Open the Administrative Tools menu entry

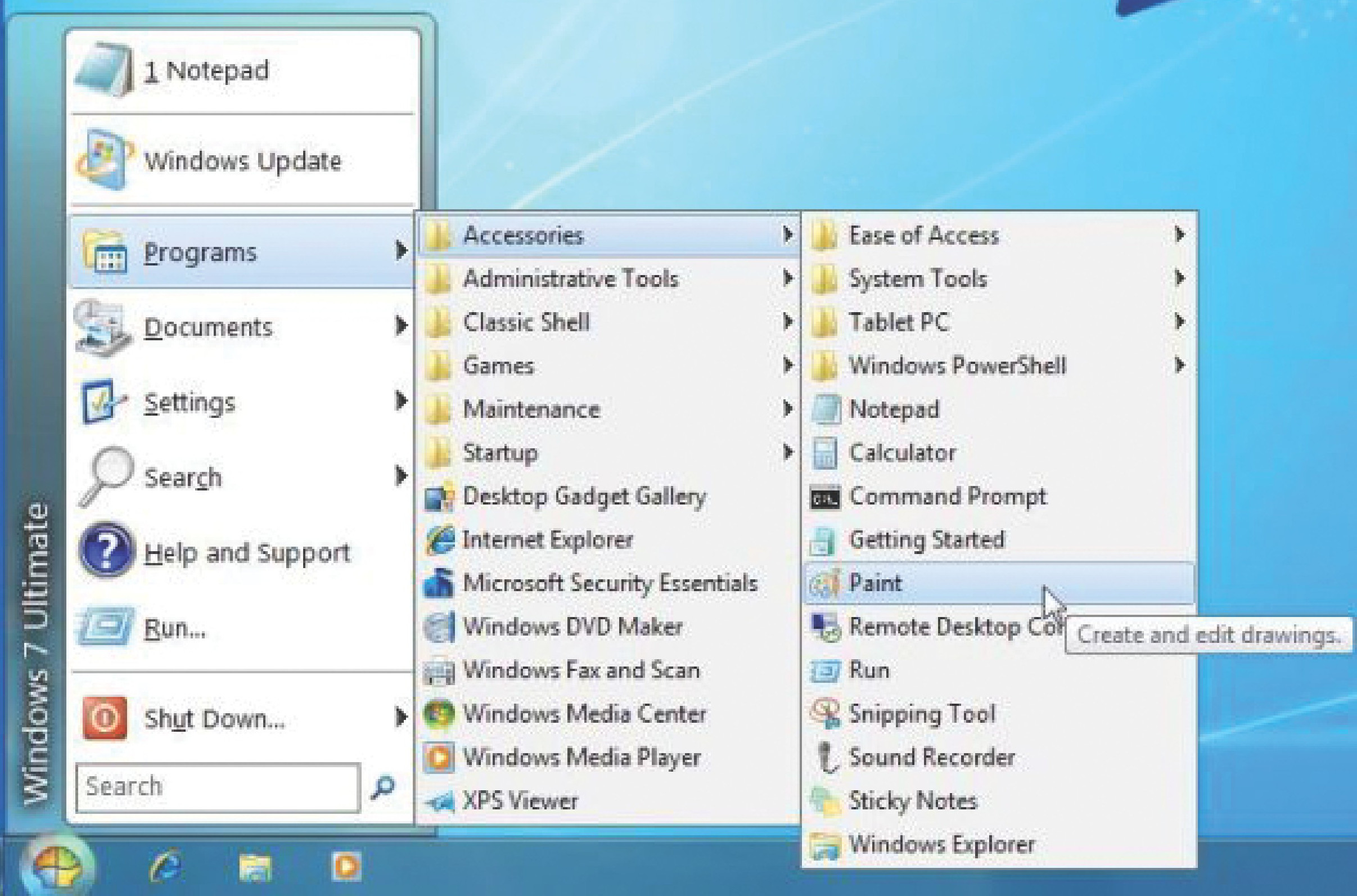click(570, 279)
